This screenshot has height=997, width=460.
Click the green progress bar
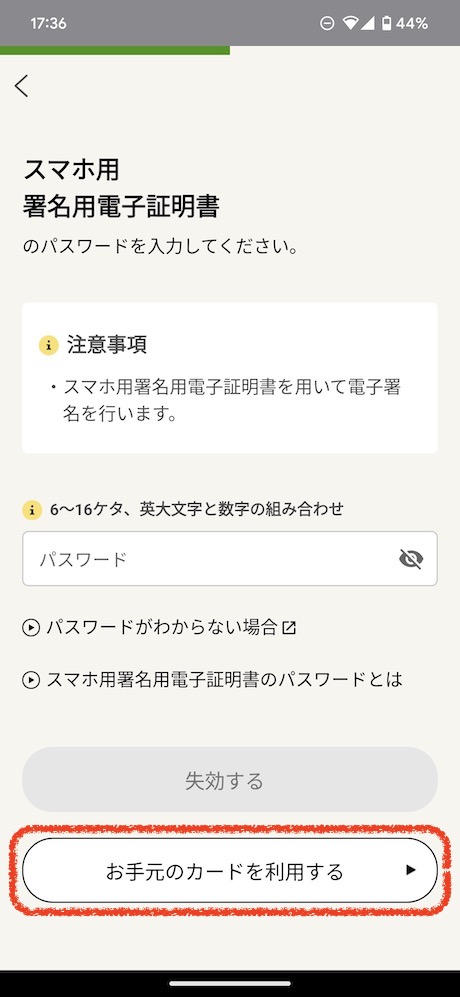pos(115,50)
